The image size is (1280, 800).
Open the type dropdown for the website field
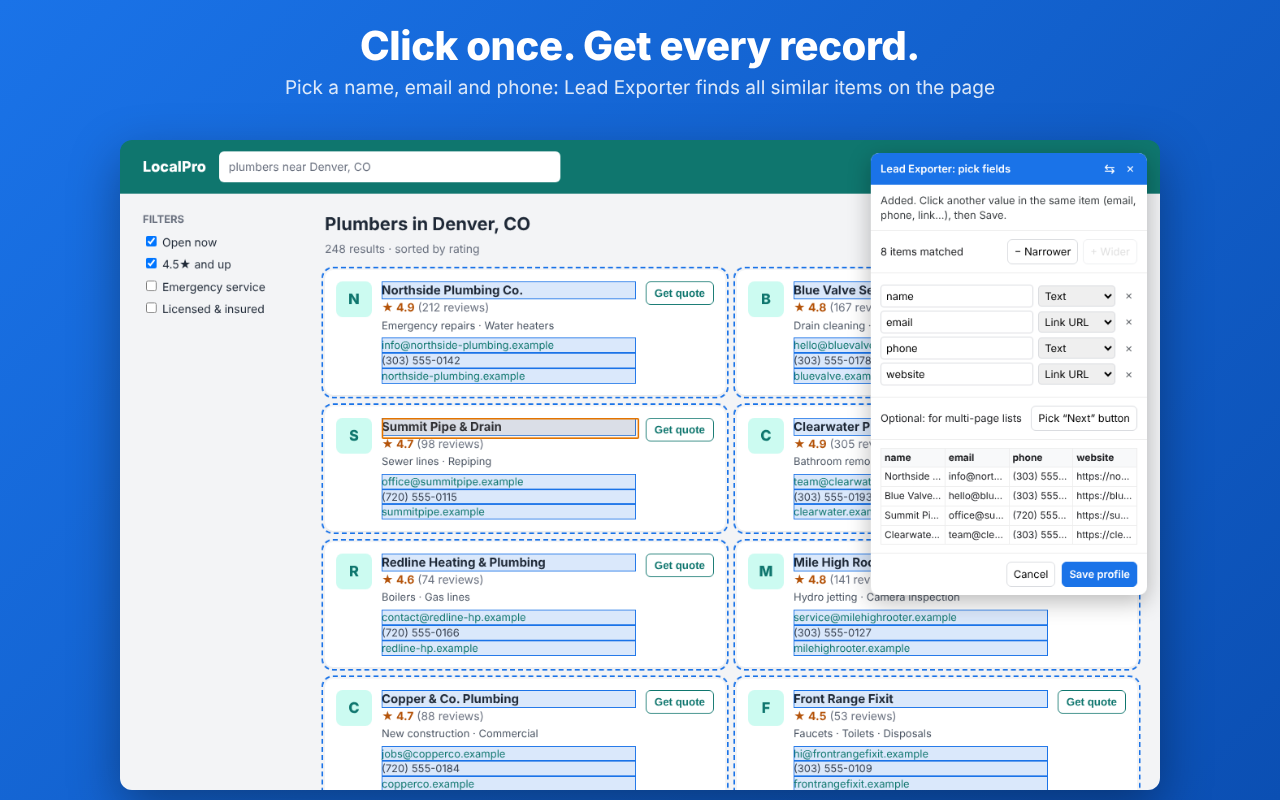click(x=1077, y=374)
